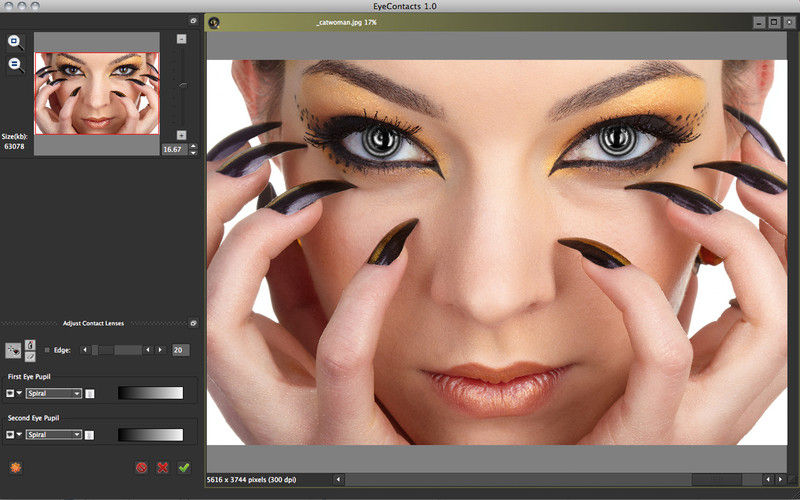Click the Second Eye Pupil label
This screenshot has width=800, height=500.
tap(33, 418)
